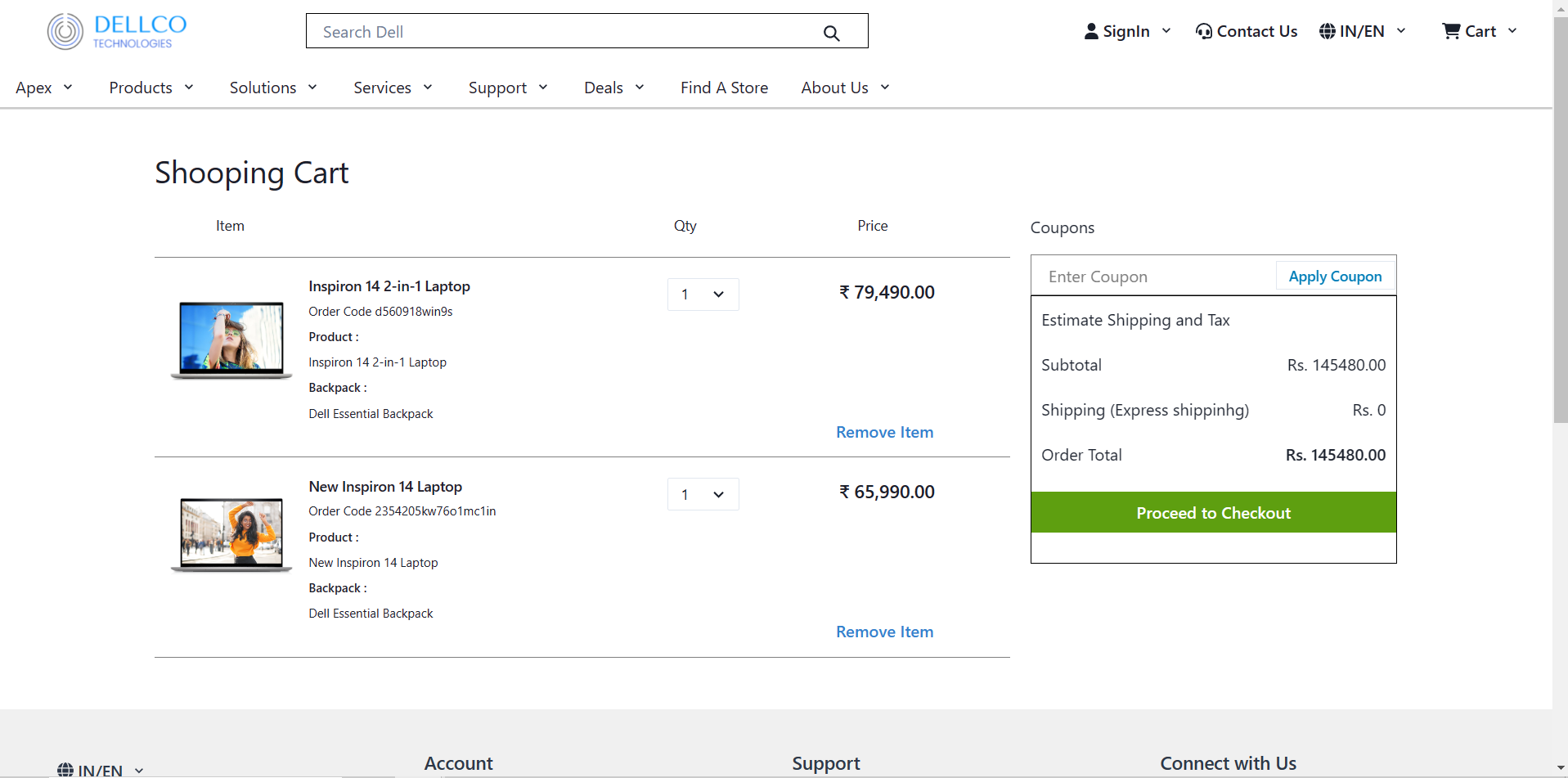Expand the SignIn dropdown arrow

(1166, 31)
